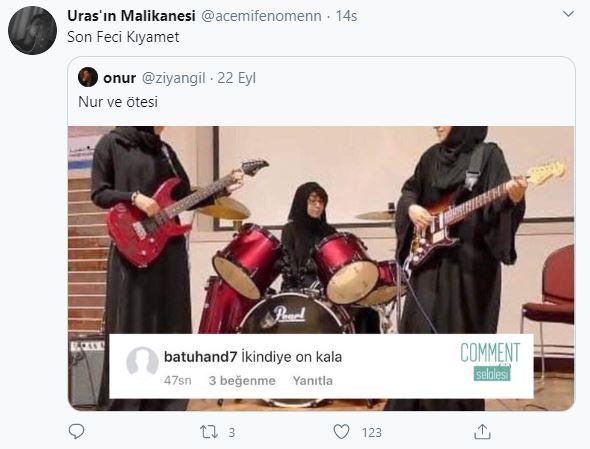Retweet using the retweet arrows icon

pos(209,432)
